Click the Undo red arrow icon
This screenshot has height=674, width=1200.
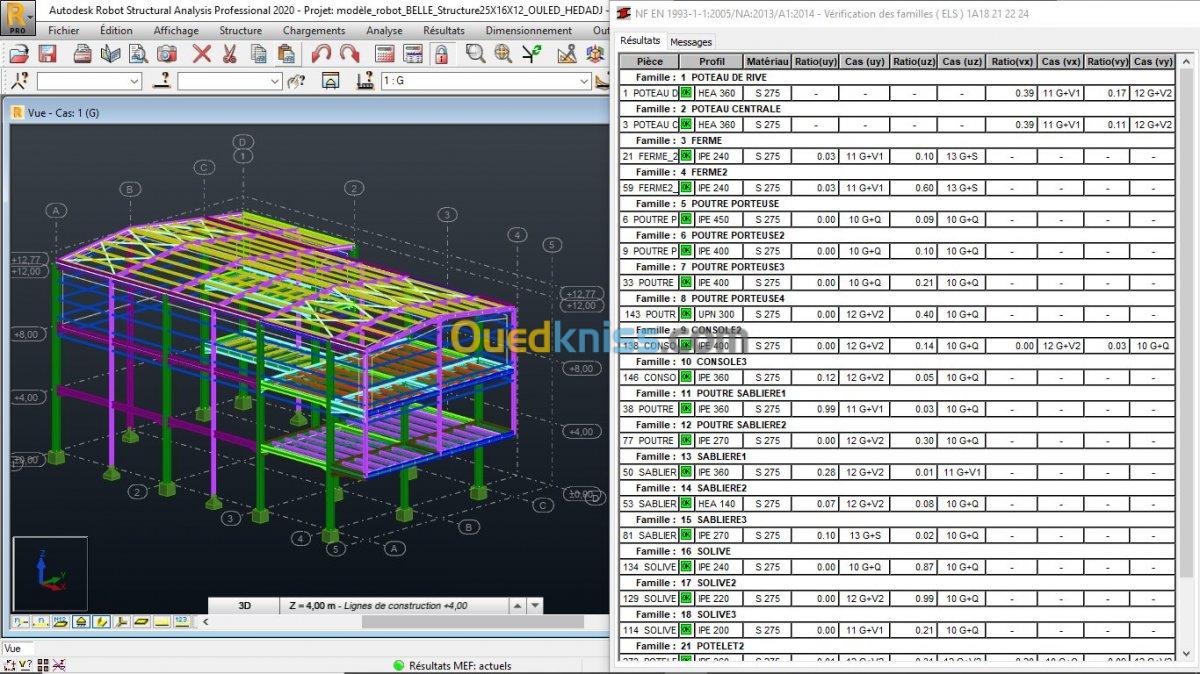(321, 53)
